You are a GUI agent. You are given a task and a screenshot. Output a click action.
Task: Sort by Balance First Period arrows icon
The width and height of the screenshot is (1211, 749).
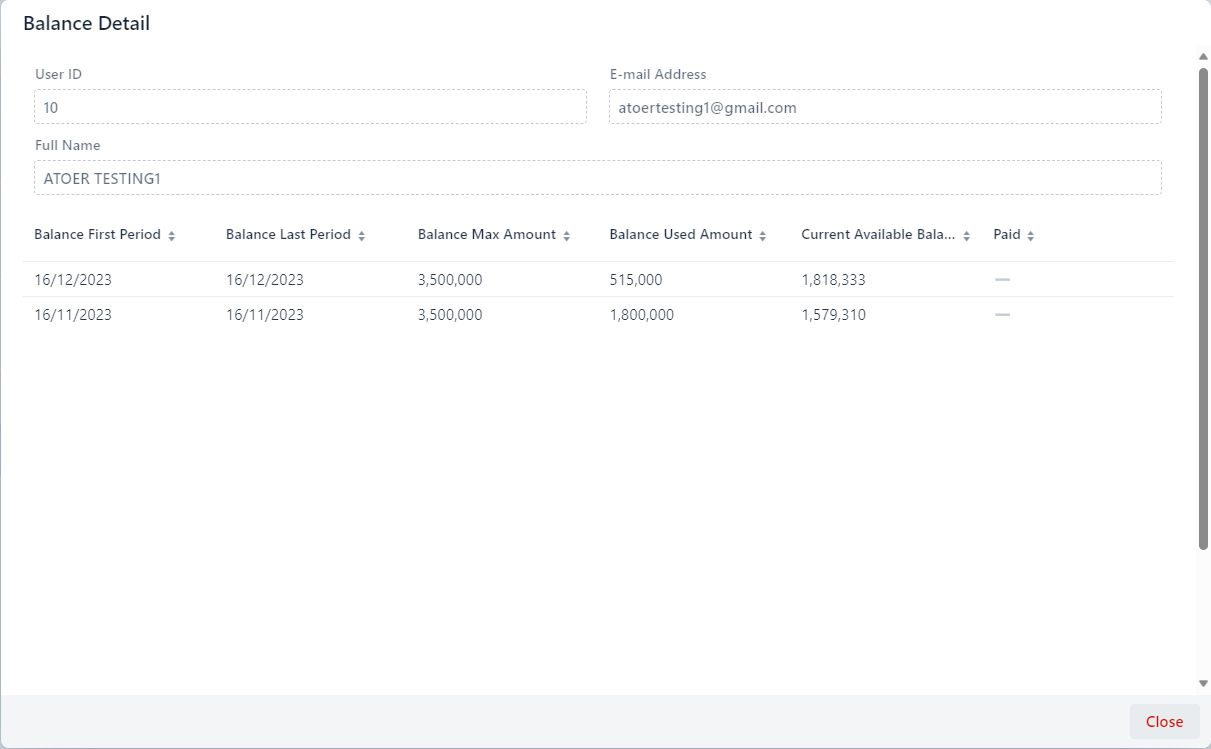pos(171,236)
